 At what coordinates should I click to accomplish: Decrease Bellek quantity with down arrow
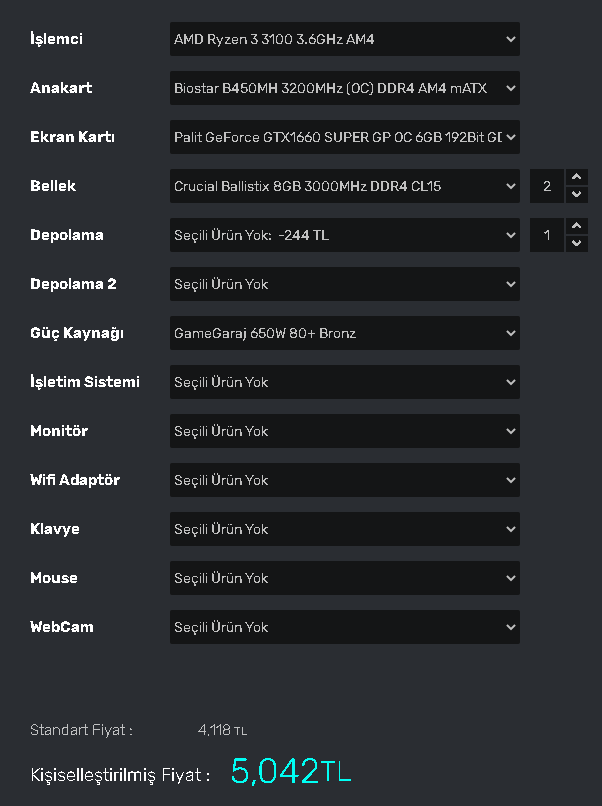point(576,194)
